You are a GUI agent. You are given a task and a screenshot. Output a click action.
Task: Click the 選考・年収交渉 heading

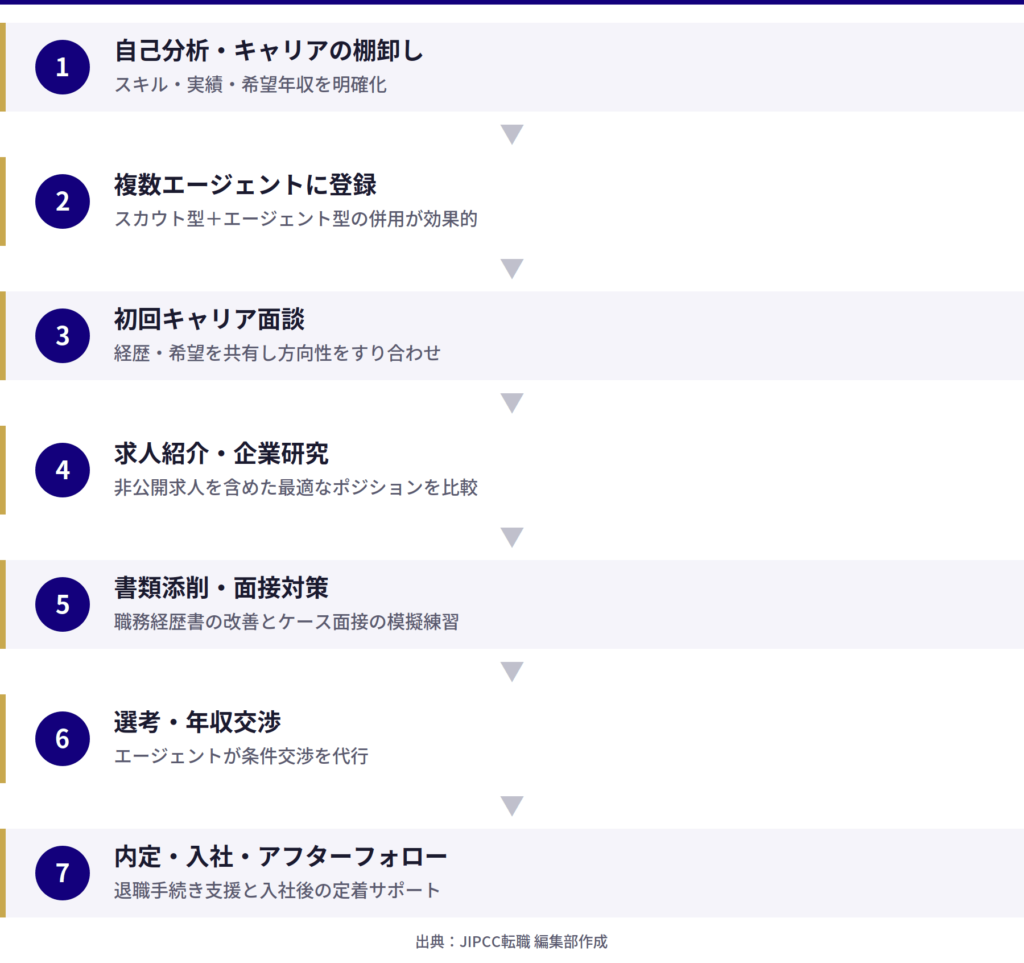(197, 722)
